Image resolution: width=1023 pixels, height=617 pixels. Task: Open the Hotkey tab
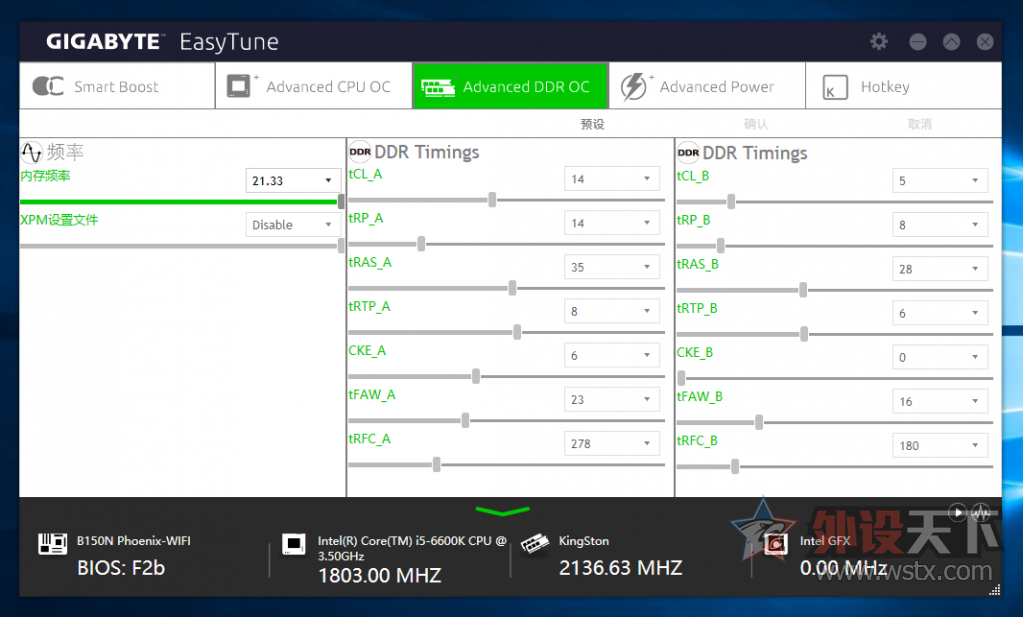[x=904, y=86]
